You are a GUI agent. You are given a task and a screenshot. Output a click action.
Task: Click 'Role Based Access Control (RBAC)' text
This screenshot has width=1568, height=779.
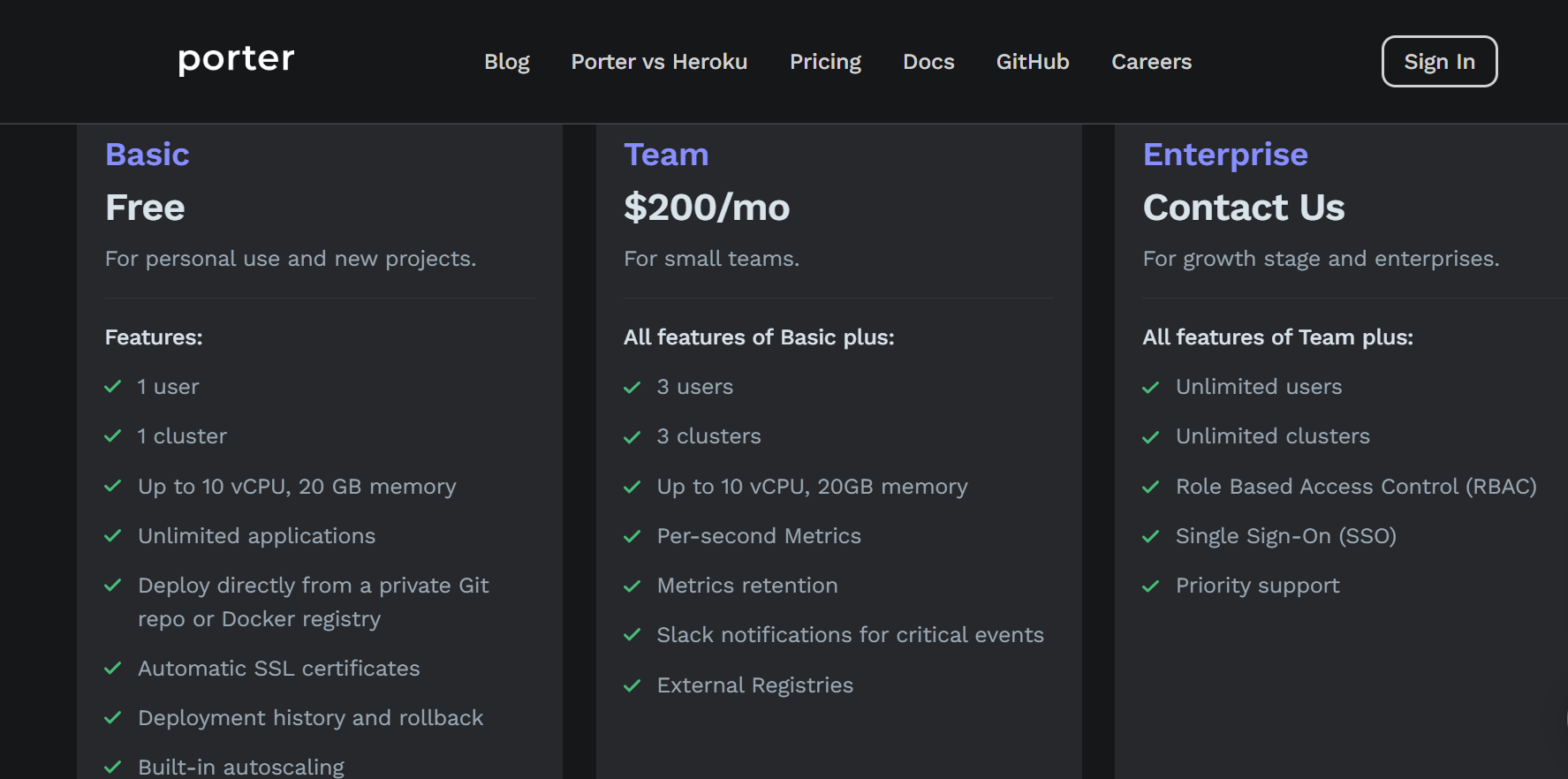1357,487
